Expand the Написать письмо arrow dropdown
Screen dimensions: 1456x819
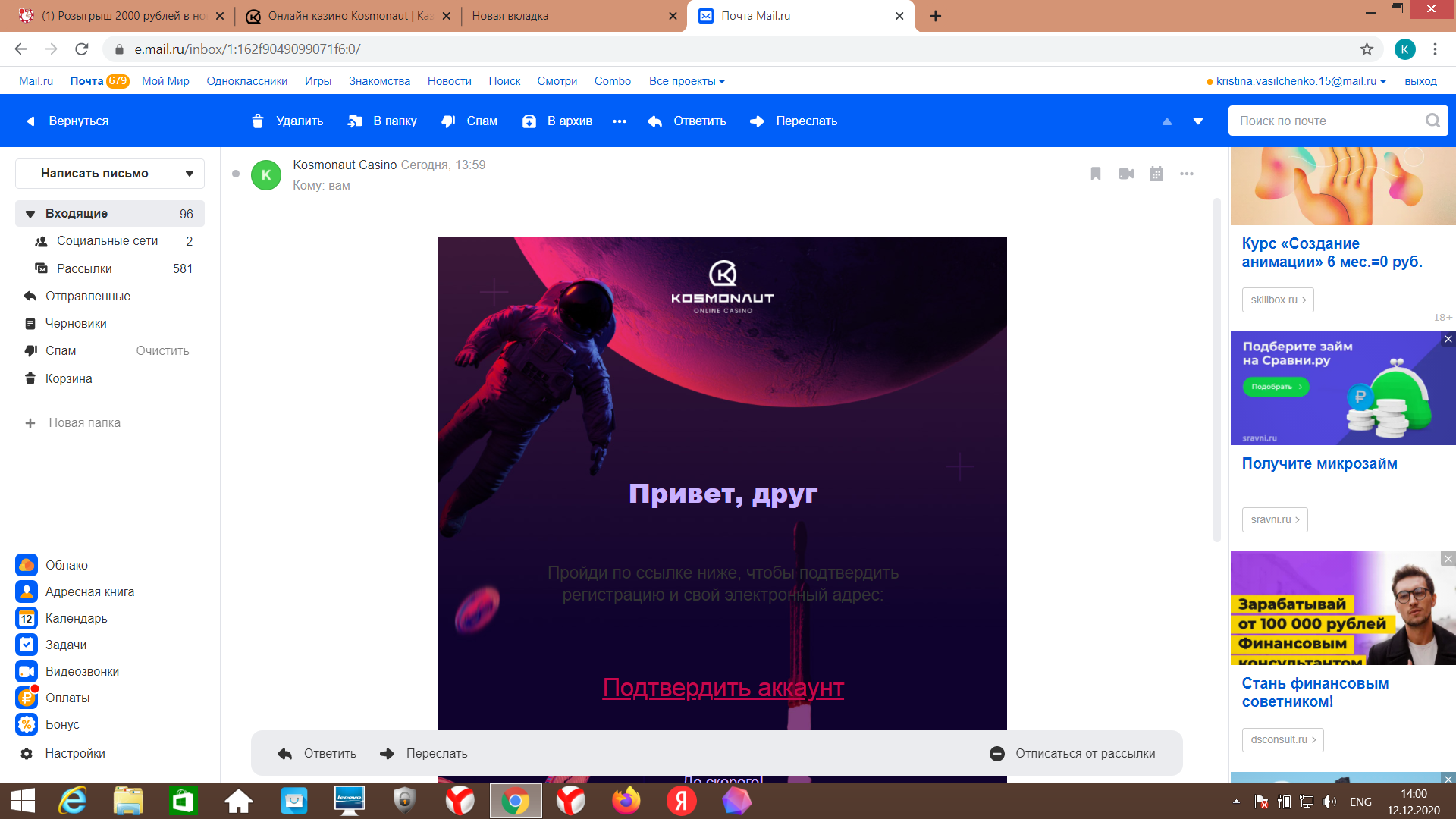[190, 173]
